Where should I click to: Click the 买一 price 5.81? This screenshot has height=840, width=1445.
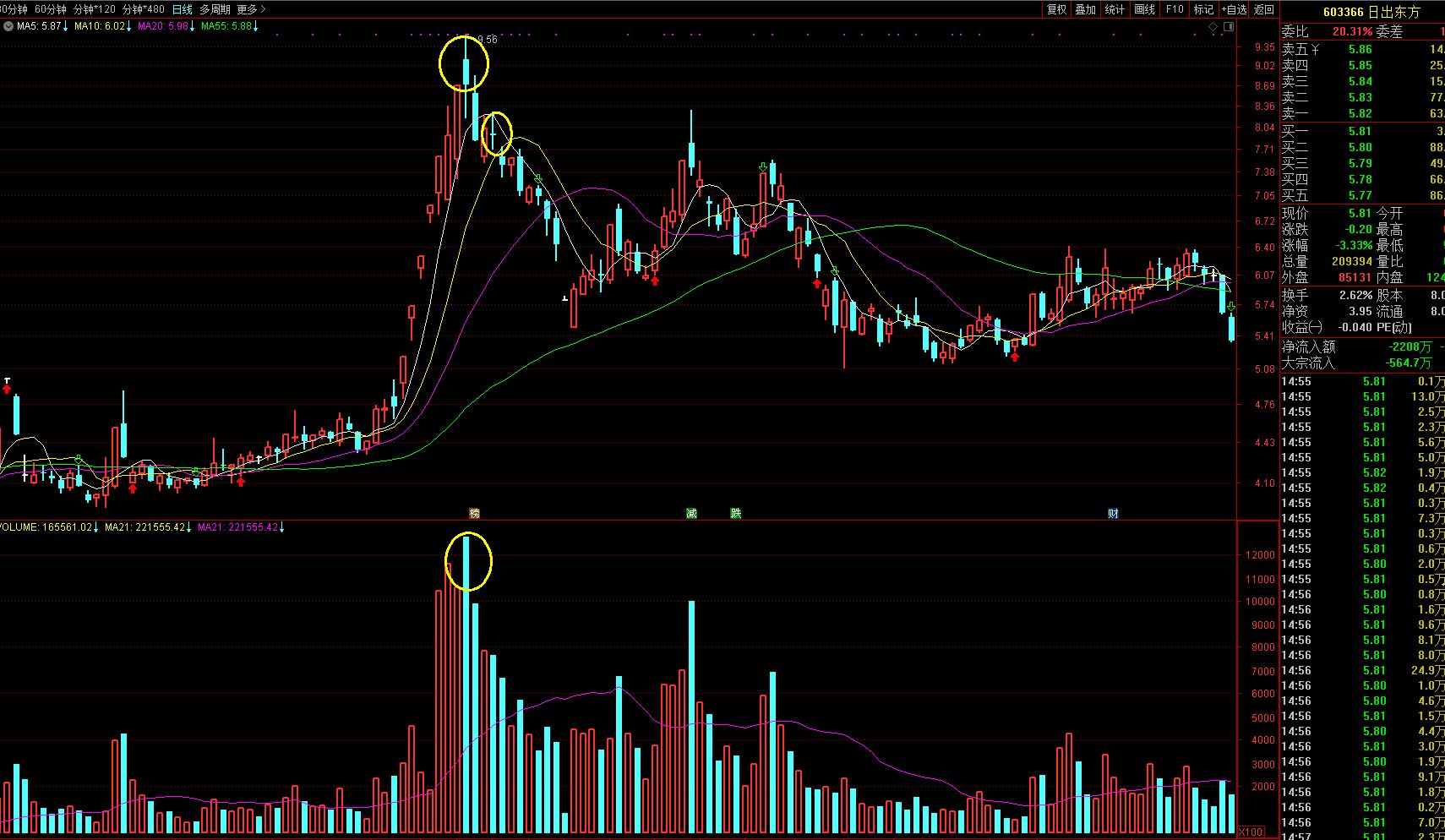coord(1360,131)
